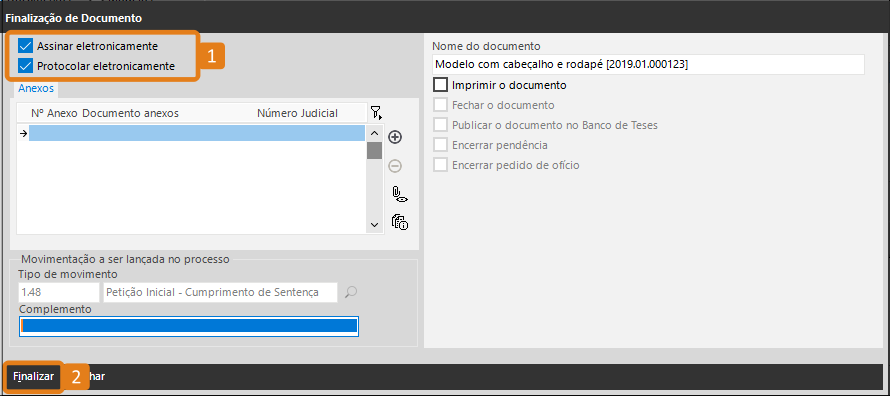Click the row indicator arrow in attachments grid
Viewport: 890px width, 396px height.
[x=23, y=133]
